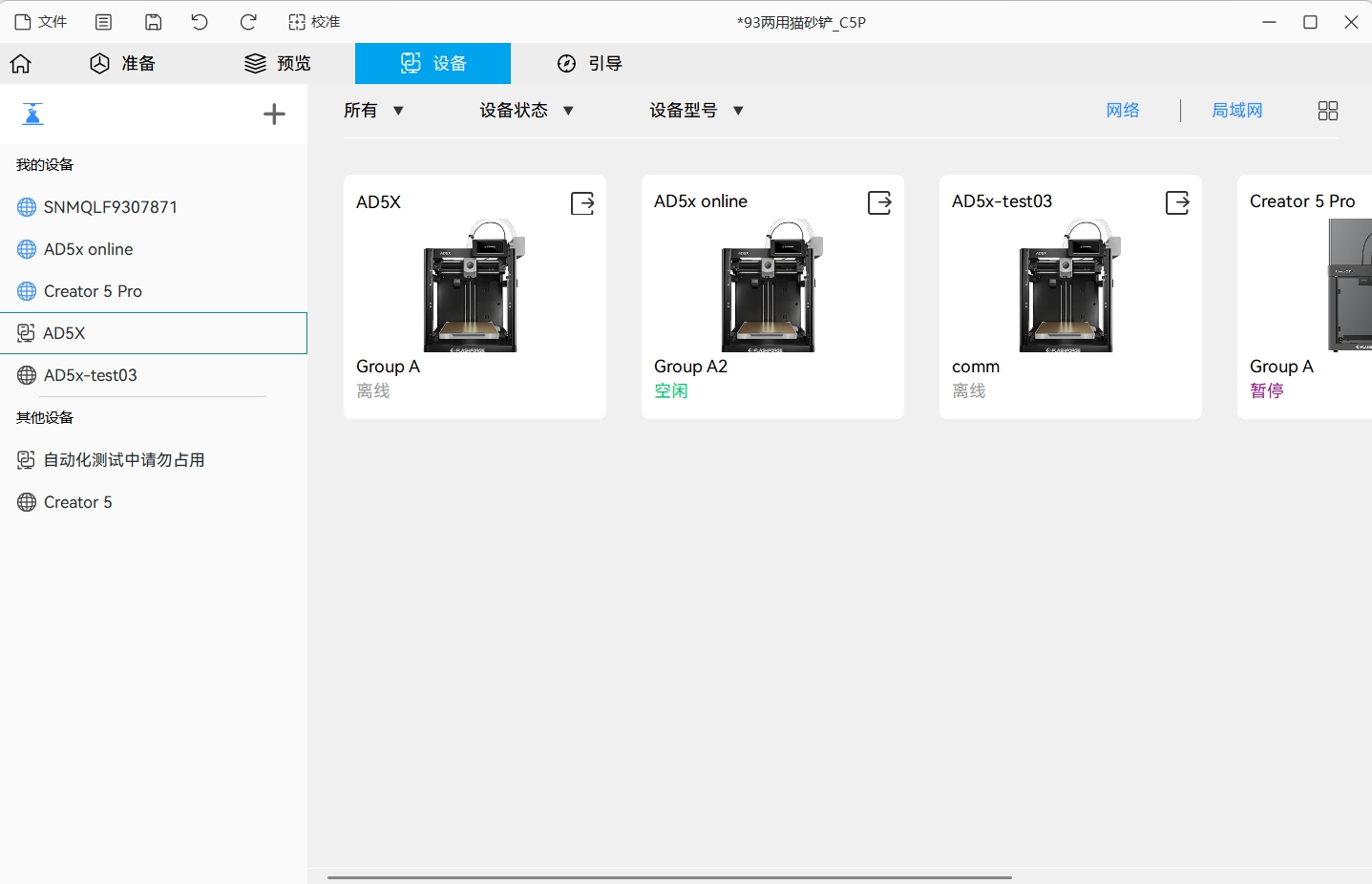The image size is (1372, 884).
Task: Redo the last action
Action: (248, 22)
